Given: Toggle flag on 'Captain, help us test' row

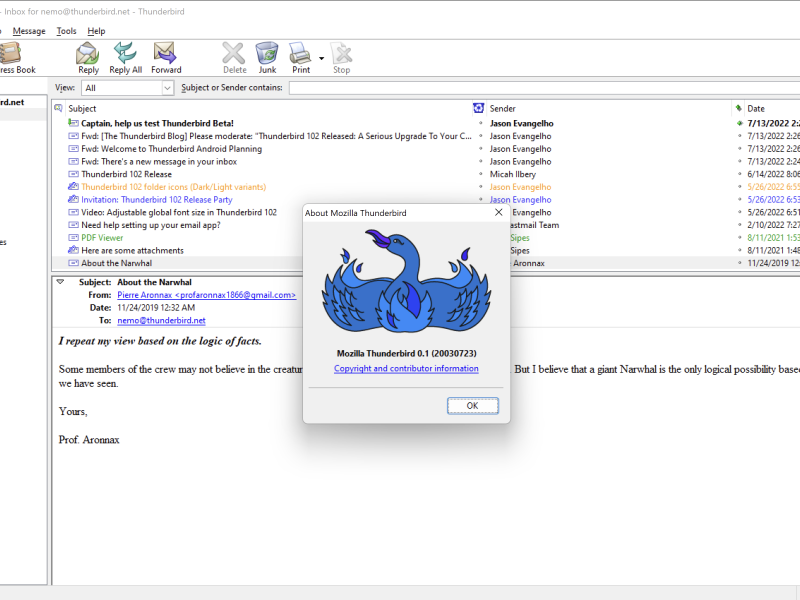Looking at the screenshot, I should coord(739,123).
